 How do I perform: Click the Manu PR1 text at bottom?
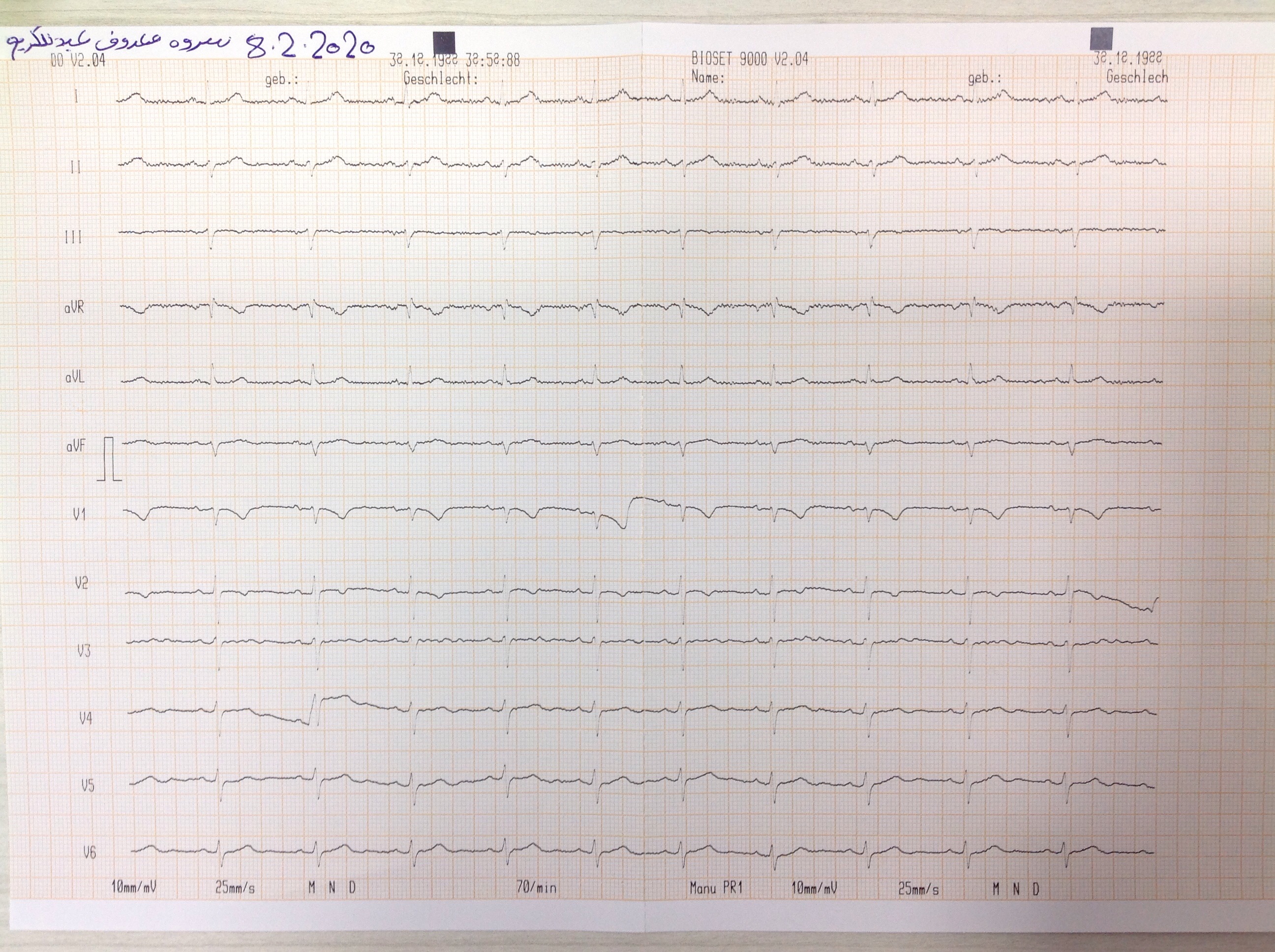(716, 888)
